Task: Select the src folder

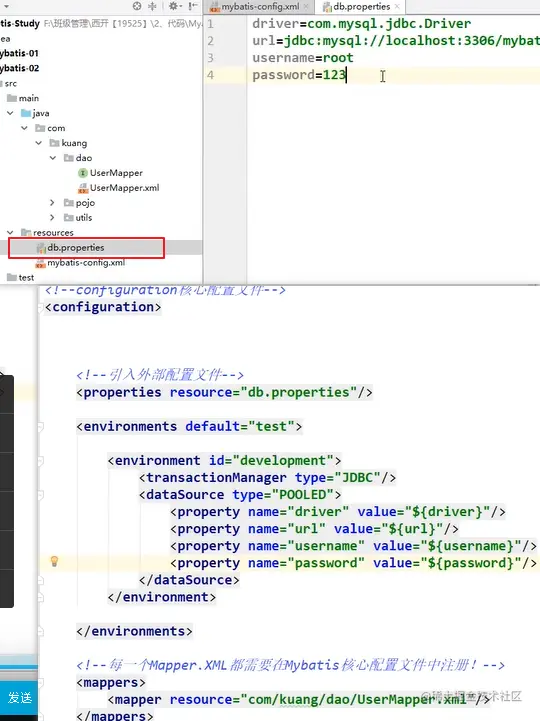Action: 11,84
